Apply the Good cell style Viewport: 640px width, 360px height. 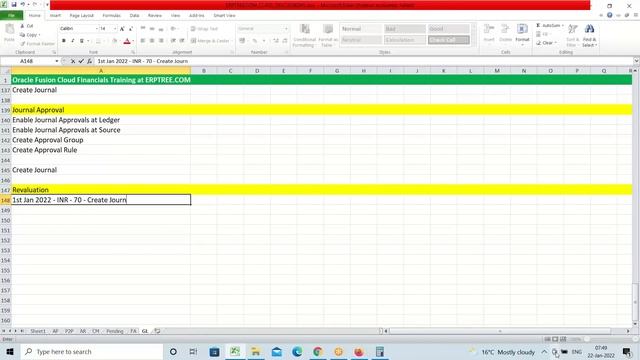point(448,29)
